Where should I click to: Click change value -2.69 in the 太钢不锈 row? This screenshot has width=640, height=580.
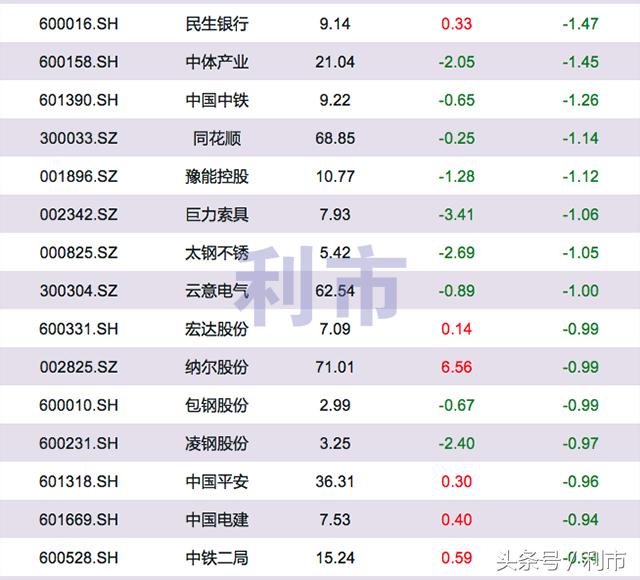[x=457, y=253]
